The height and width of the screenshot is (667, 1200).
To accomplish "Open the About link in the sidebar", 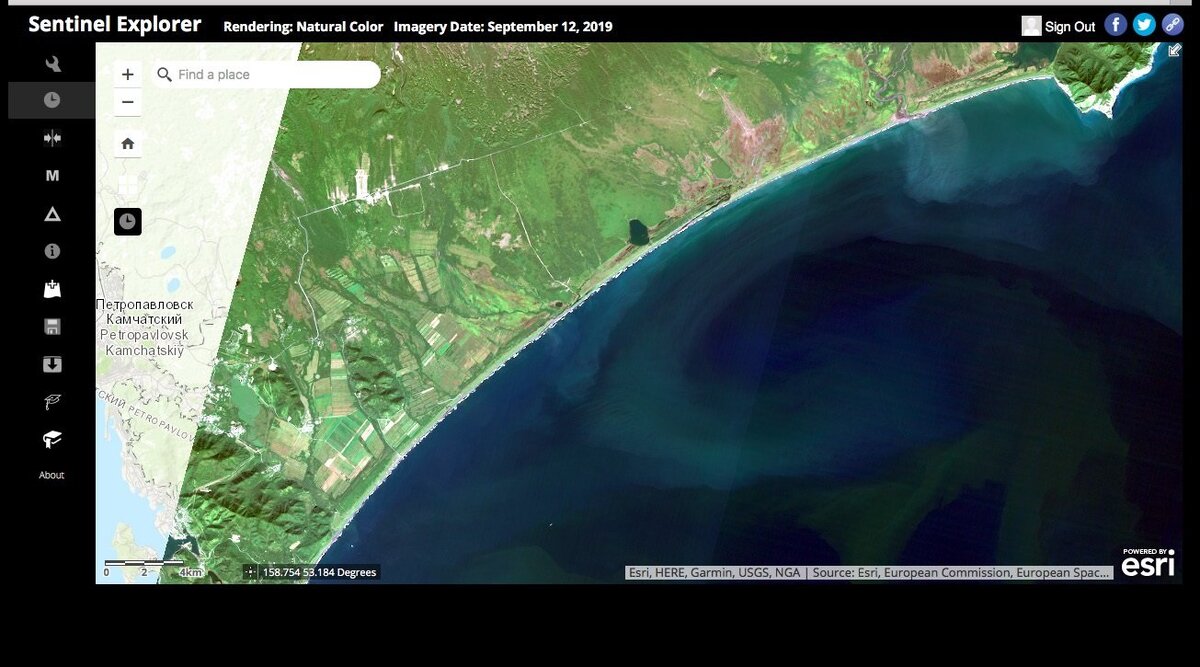I will point(52,475).
